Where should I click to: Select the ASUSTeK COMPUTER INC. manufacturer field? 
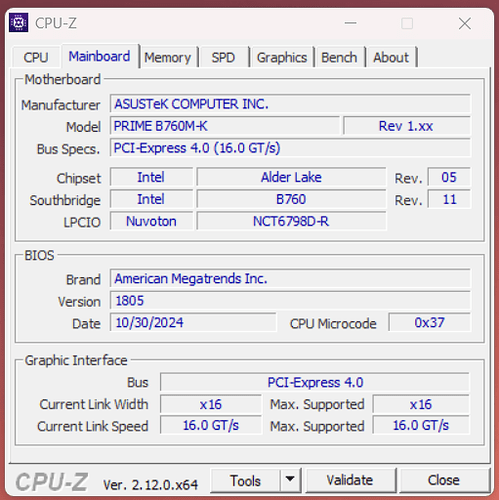(290, 104)
